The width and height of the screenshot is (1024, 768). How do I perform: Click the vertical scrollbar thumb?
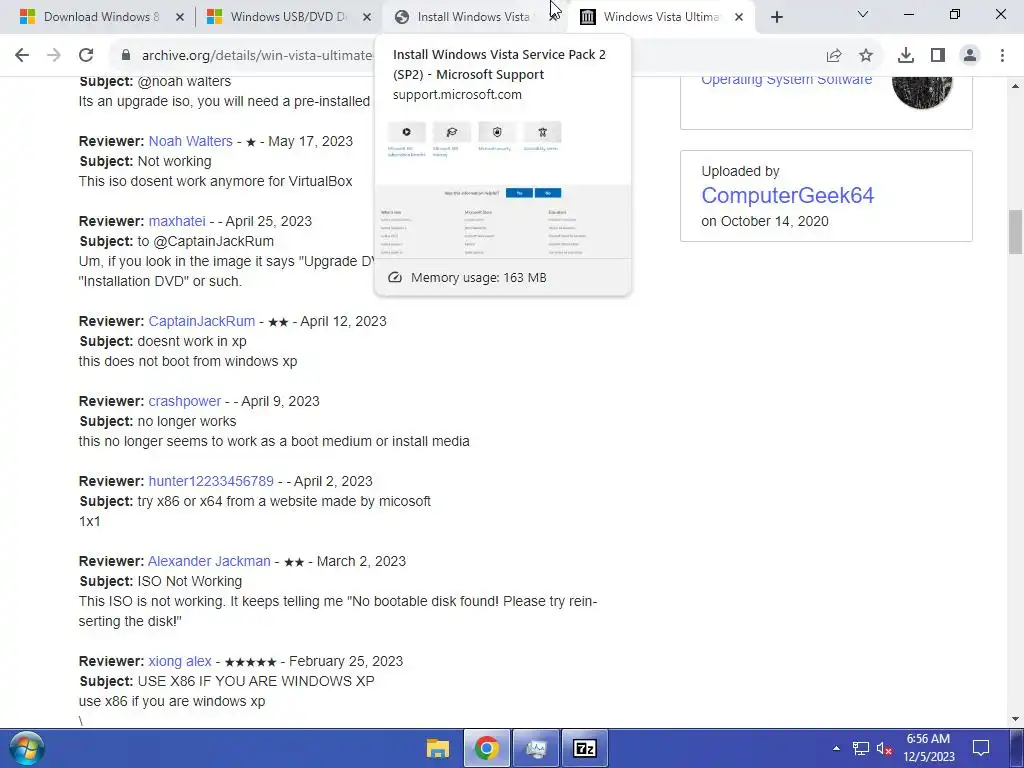pyautogui.click(x=1015, y=232)
